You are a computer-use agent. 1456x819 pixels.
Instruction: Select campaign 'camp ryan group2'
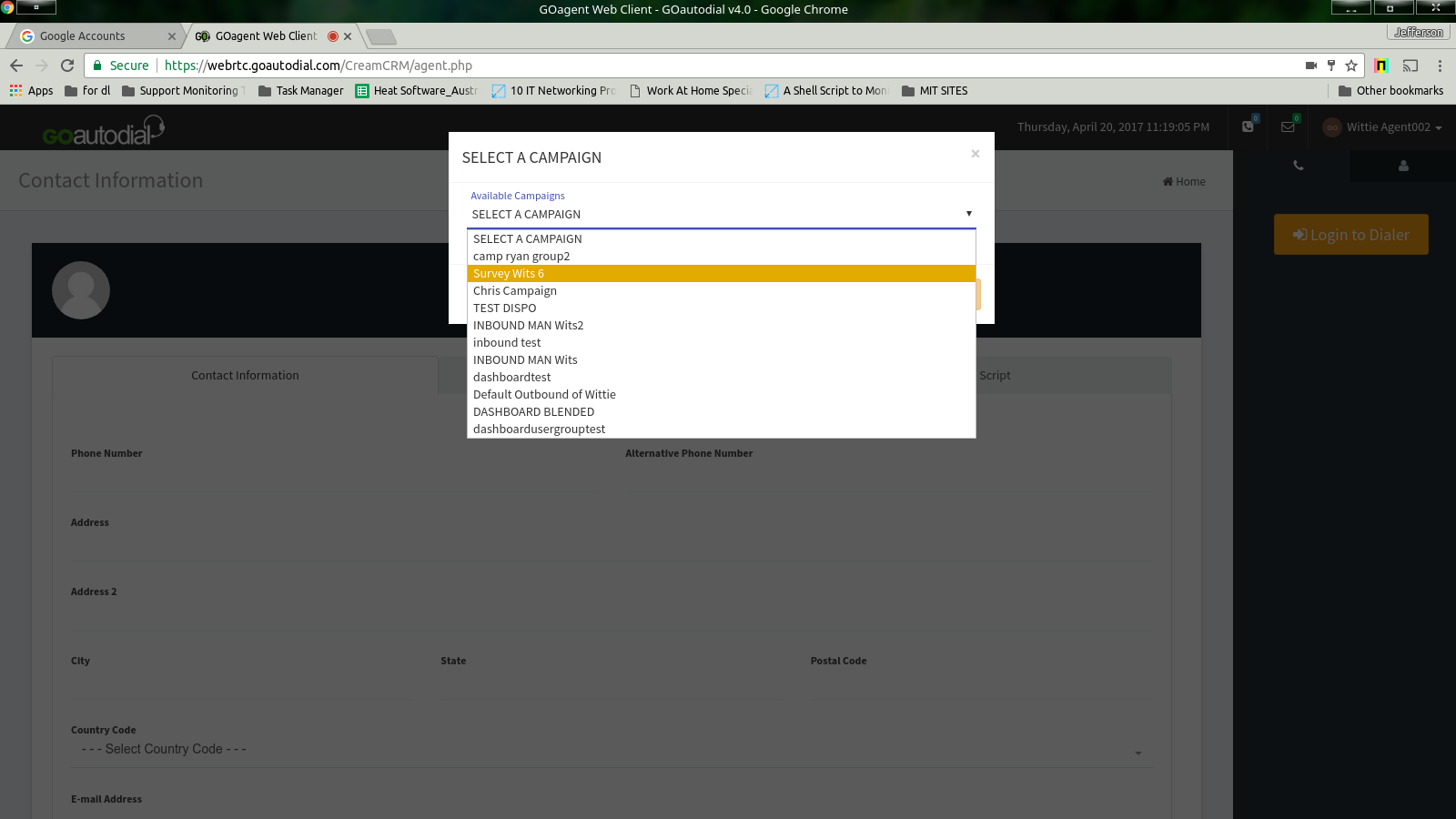722,257
